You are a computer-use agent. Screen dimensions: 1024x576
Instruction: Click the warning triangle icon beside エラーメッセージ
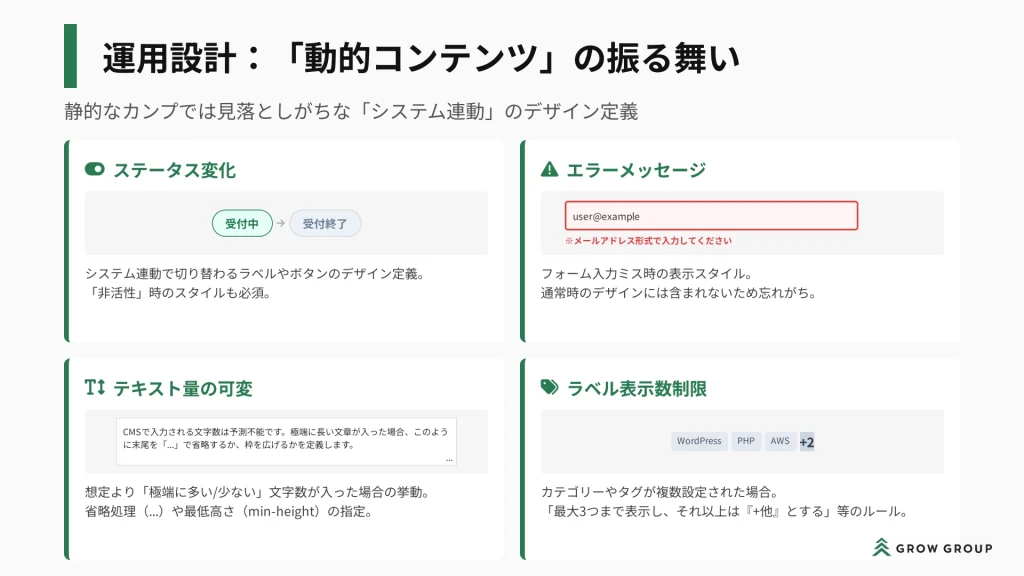[549, 169]
